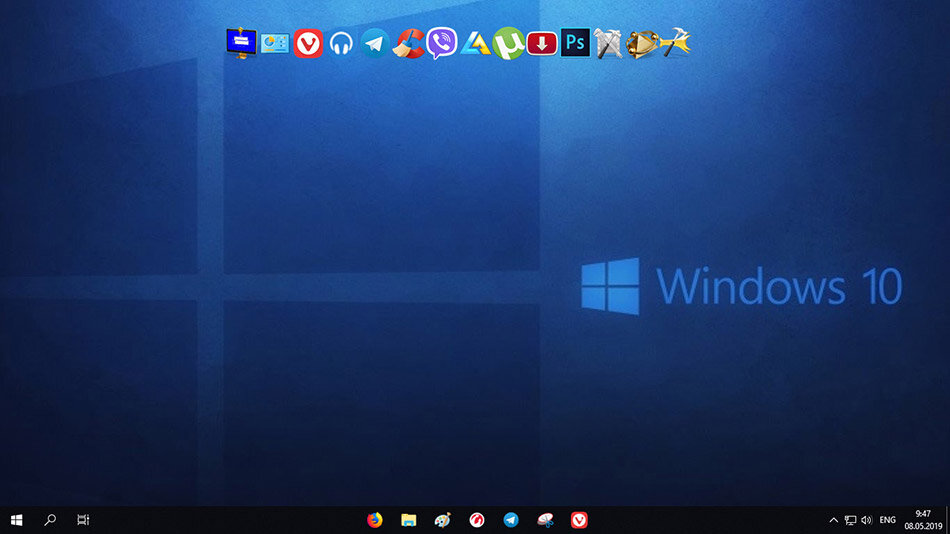Switch to Telegram in the taskbar
The height and width of the screenshot is (534, 950).
click(511, 520)
